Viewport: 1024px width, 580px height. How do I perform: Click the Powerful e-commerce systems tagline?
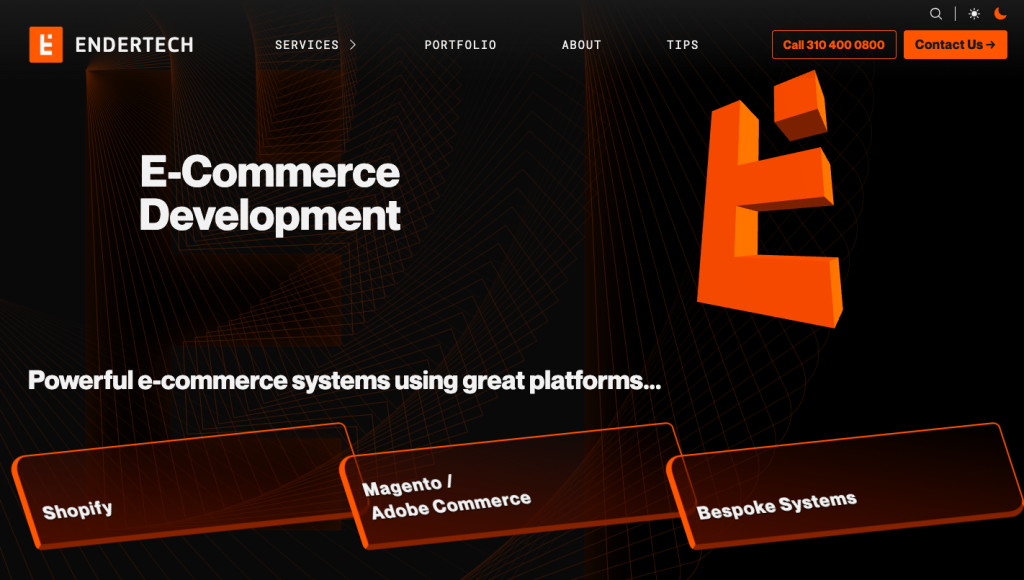(x=344, y=381)
